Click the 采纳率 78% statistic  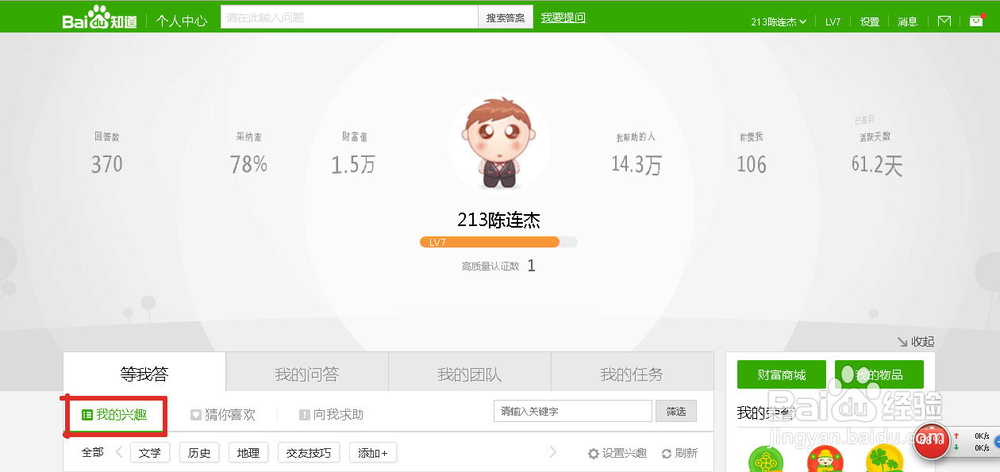point(249,153)
